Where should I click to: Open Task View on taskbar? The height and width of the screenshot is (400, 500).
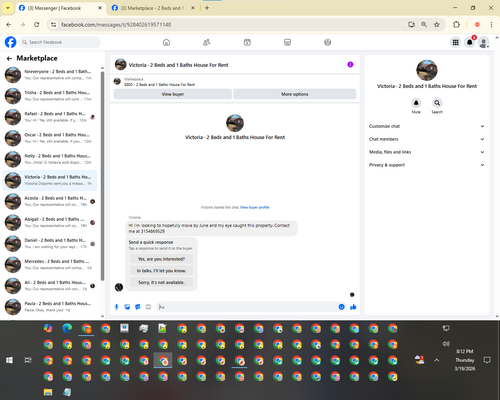tap(28, 360)
